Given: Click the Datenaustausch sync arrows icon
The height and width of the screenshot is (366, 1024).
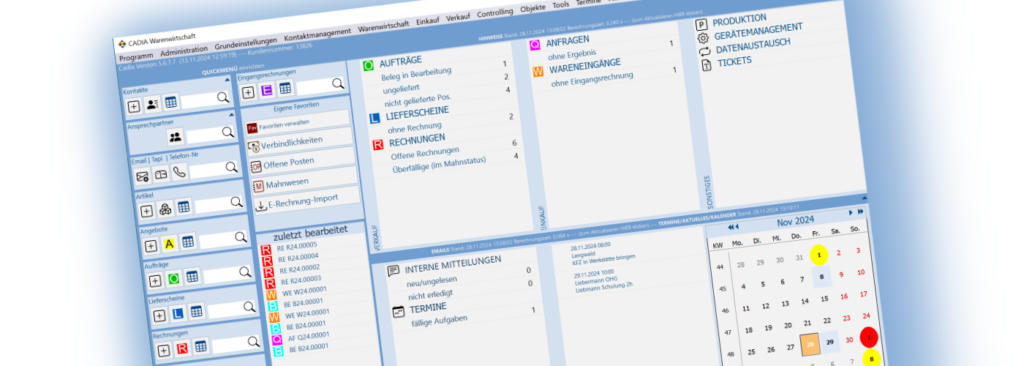Looking at the screenshot, I should click(704, 52).
